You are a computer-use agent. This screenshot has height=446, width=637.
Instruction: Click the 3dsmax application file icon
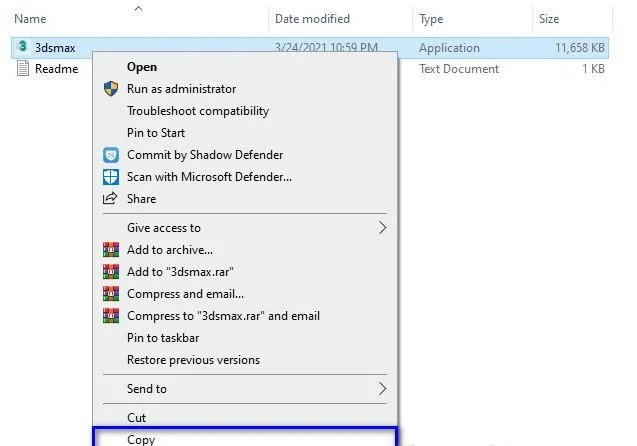[23, 47]
